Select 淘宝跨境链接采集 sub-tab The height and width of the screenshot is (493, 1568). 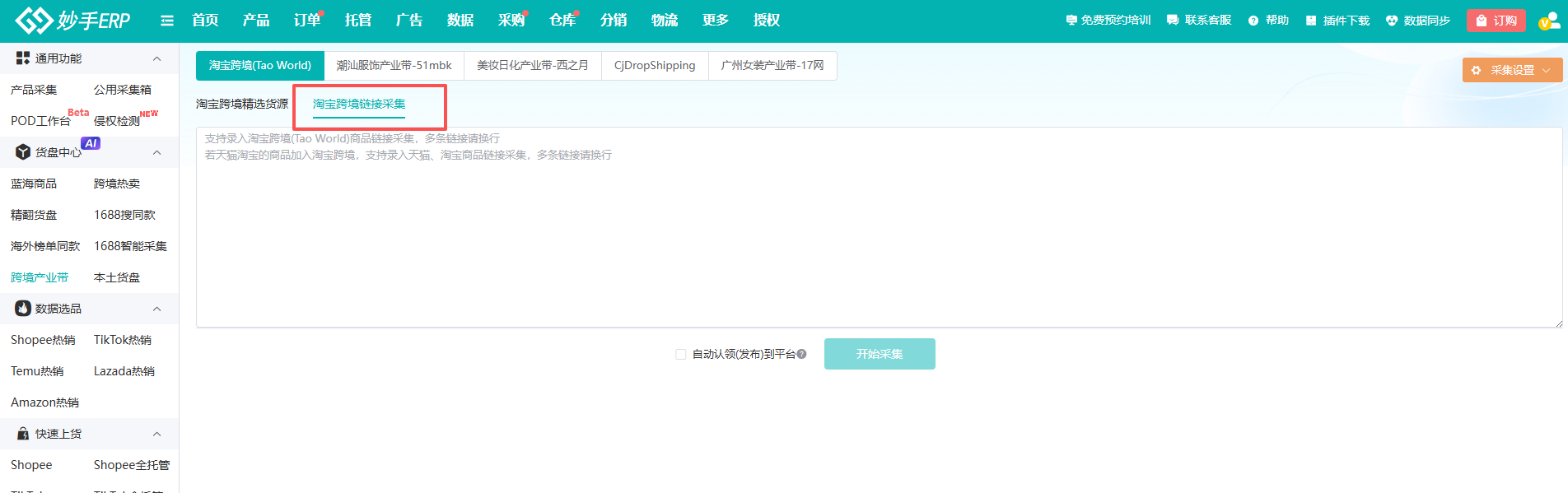tap(359, 105)
